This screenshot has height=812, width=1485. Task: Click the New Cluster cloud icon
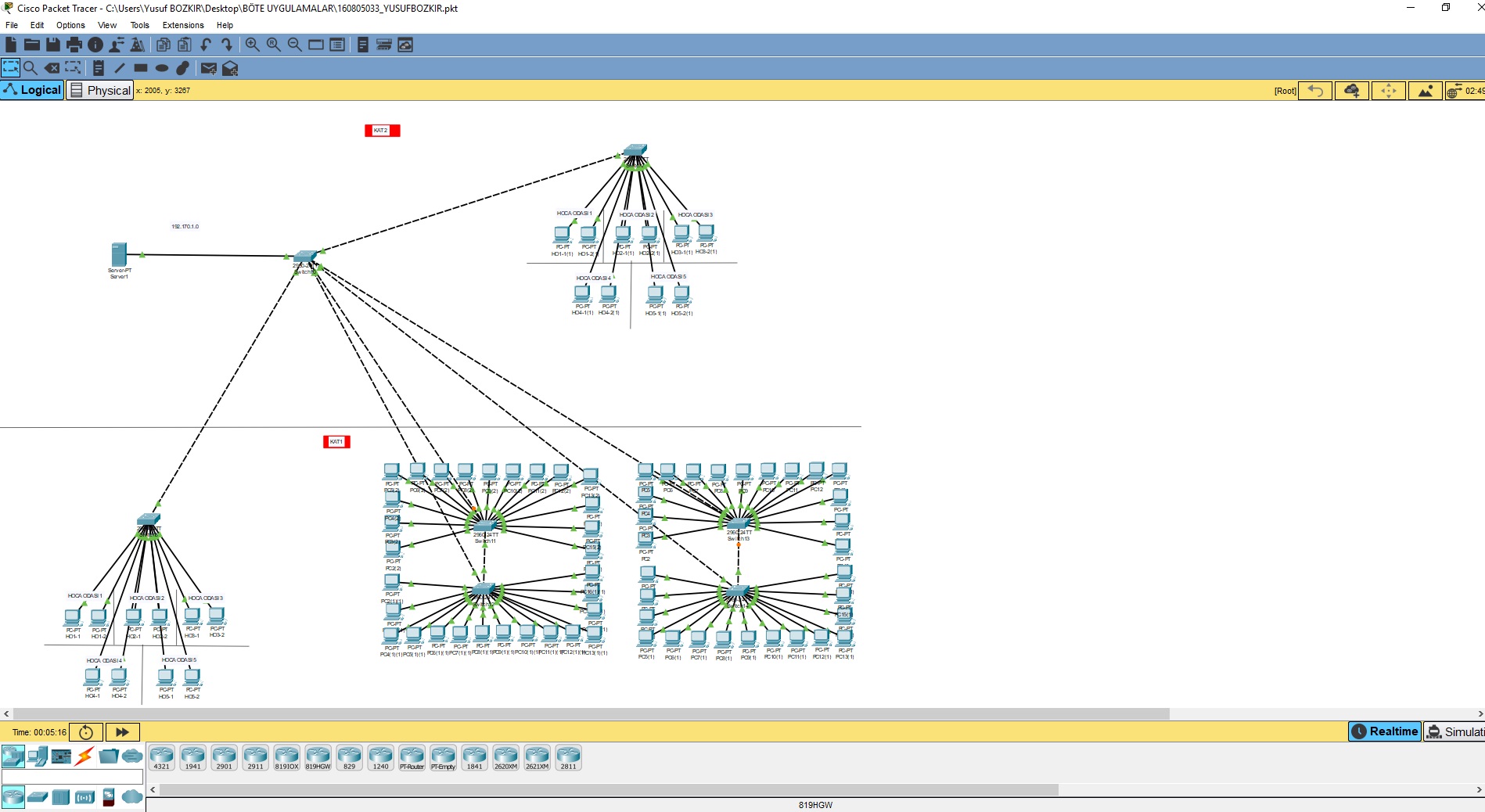1351,91
